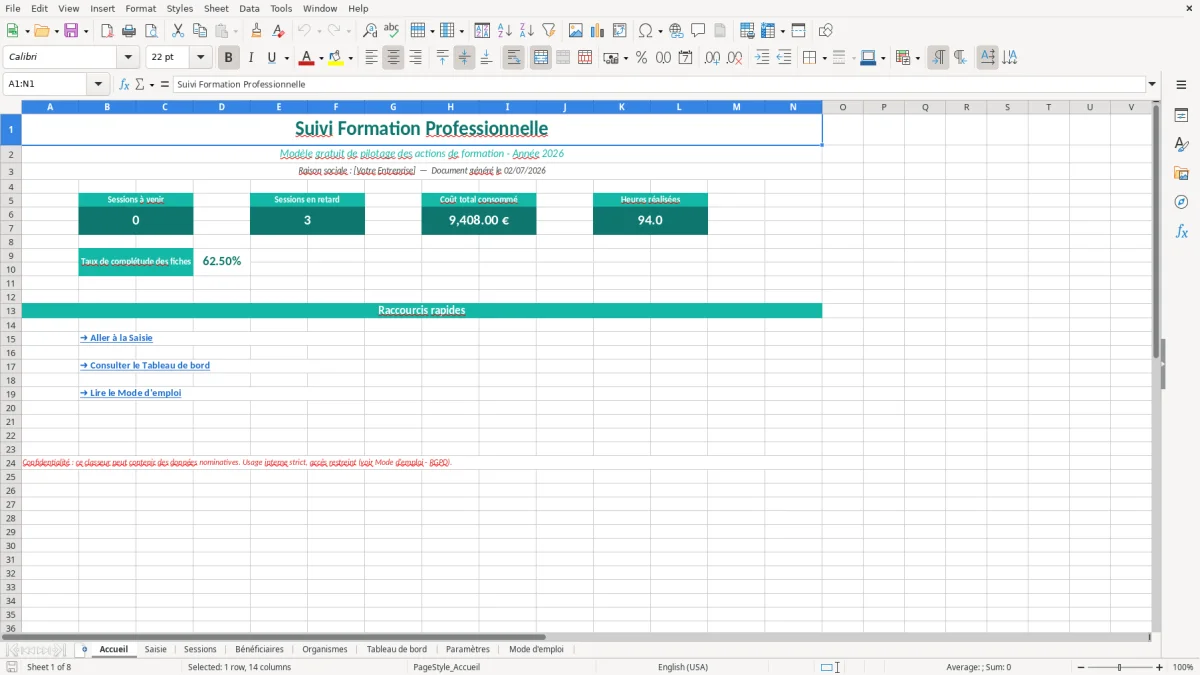
Task: Click the Save document icon
Action: point(71,31)
